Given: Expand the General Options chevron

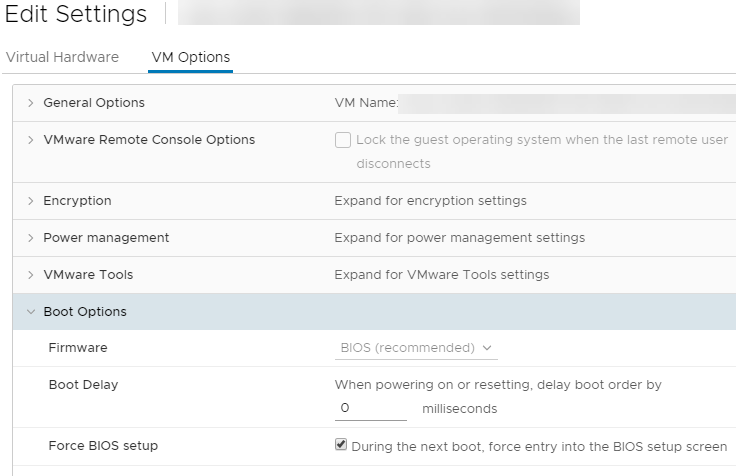Looking at the screenshot, I should [x=31, y=103].
